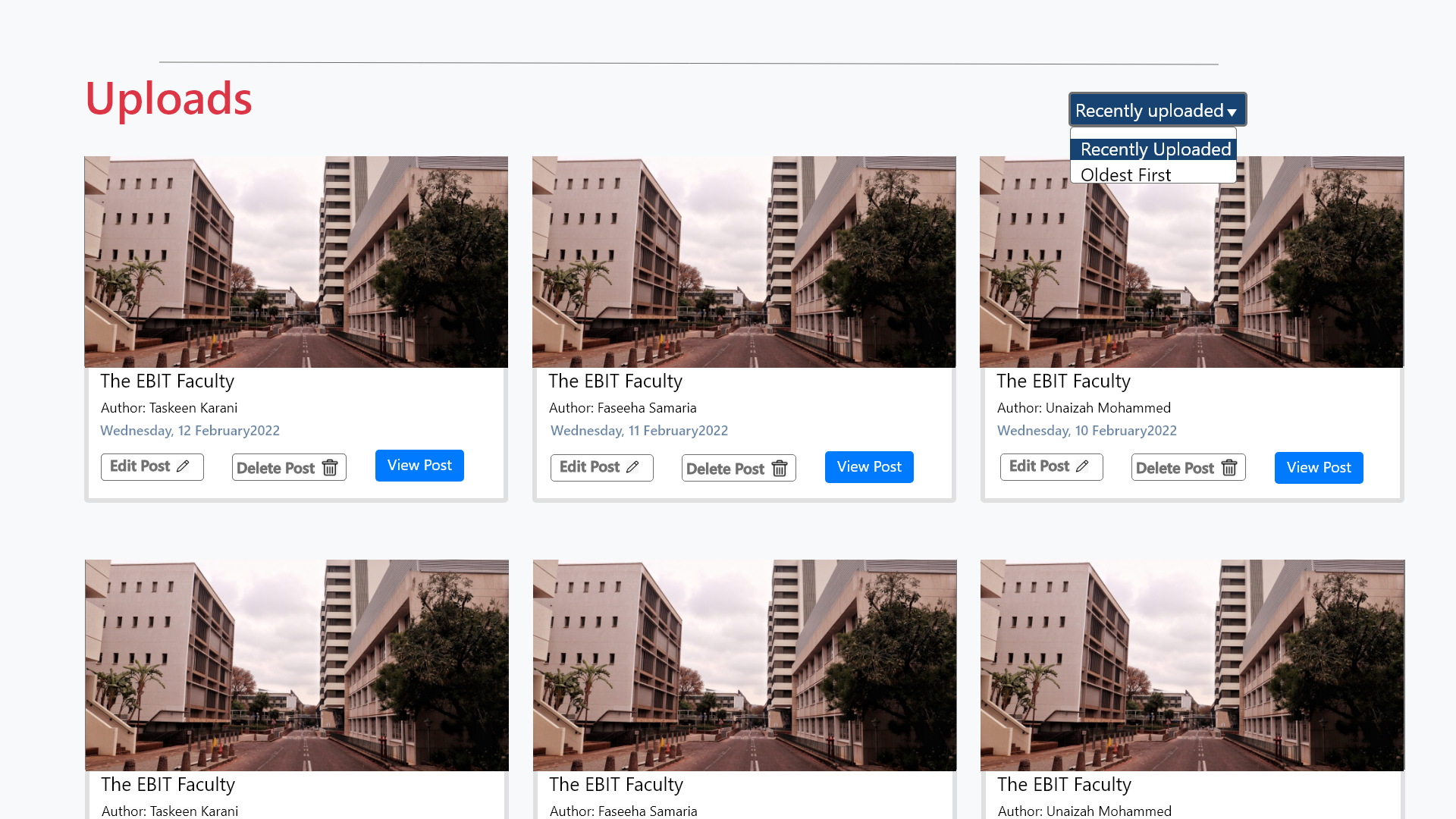
Task: Click The EBIT Faculty title above 12 February
Action: coord(168,381)
